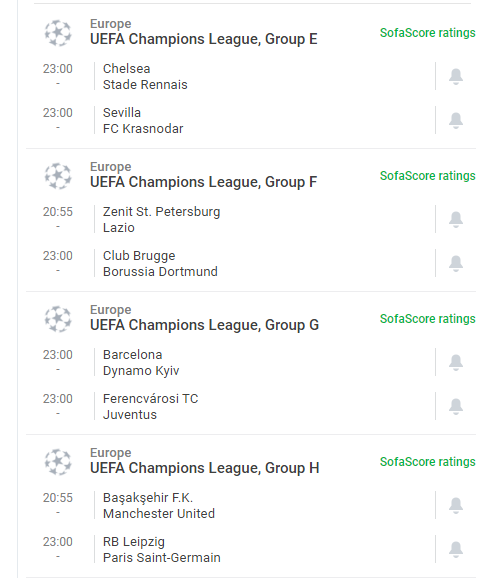Click bell icon for Başakşehir vs Manchester United

(x=456, y=505)
